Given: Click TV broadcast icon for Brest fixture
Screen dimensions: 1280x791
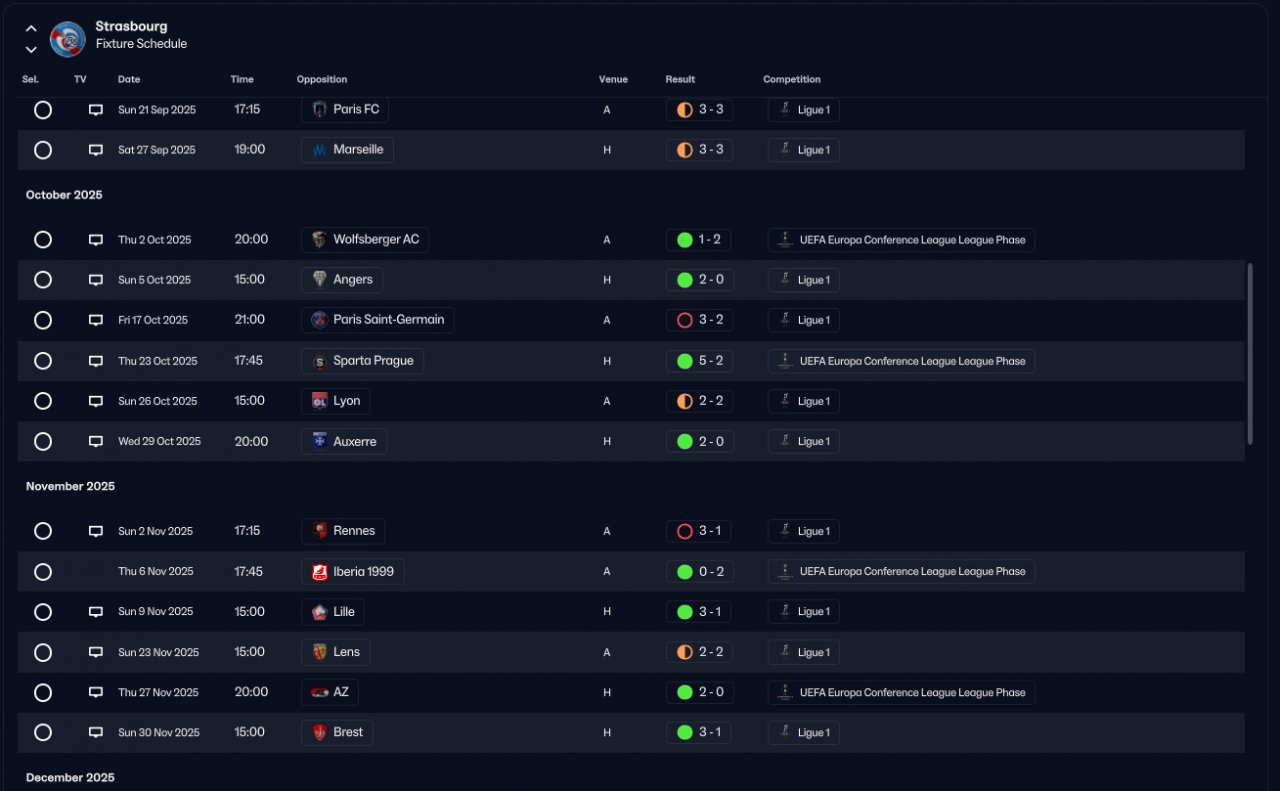Looking at the screenshot, I should 96,733.
